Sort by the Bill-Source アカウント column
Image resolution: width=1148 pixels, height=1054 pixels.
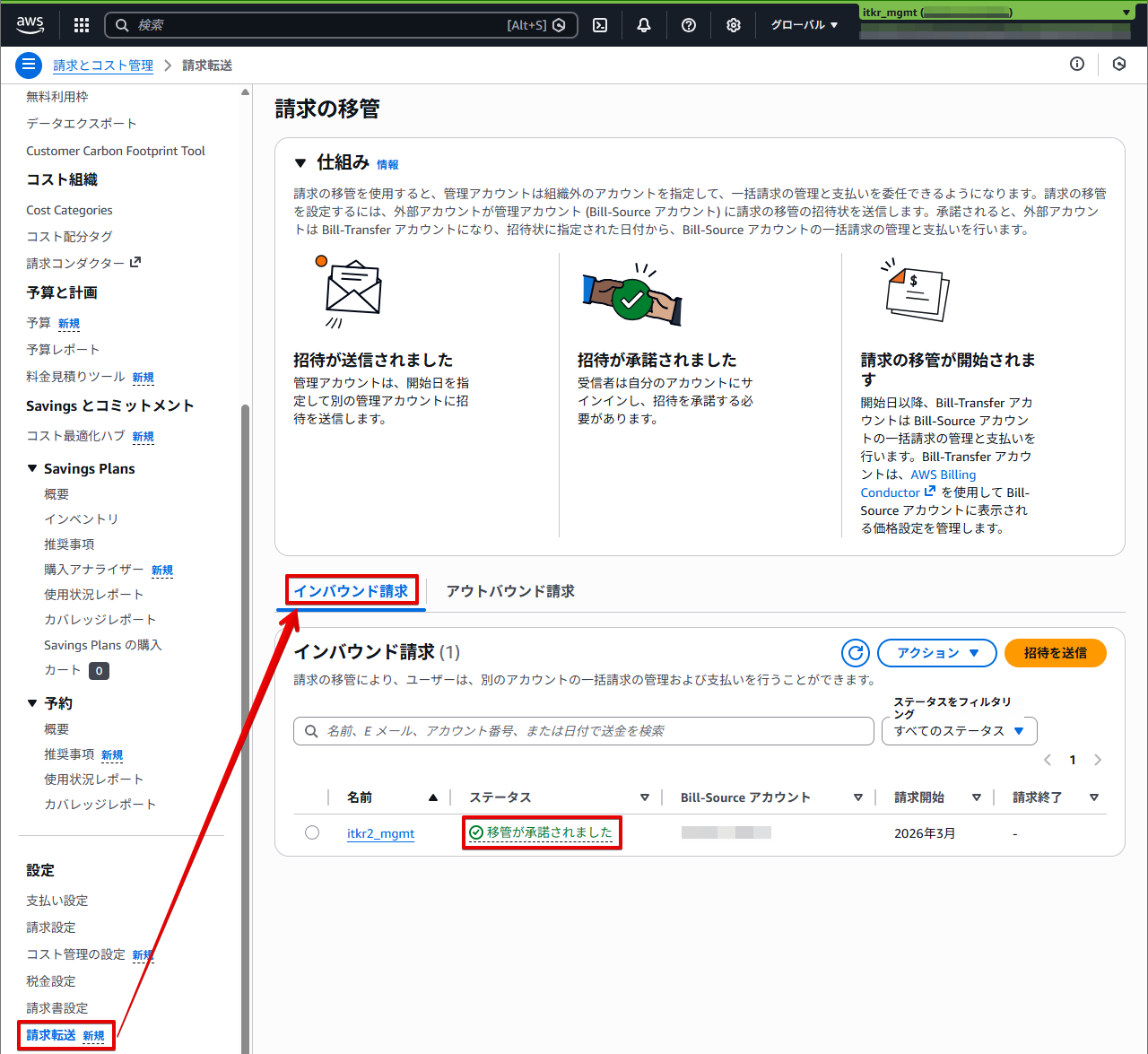(x=857, y=797)
